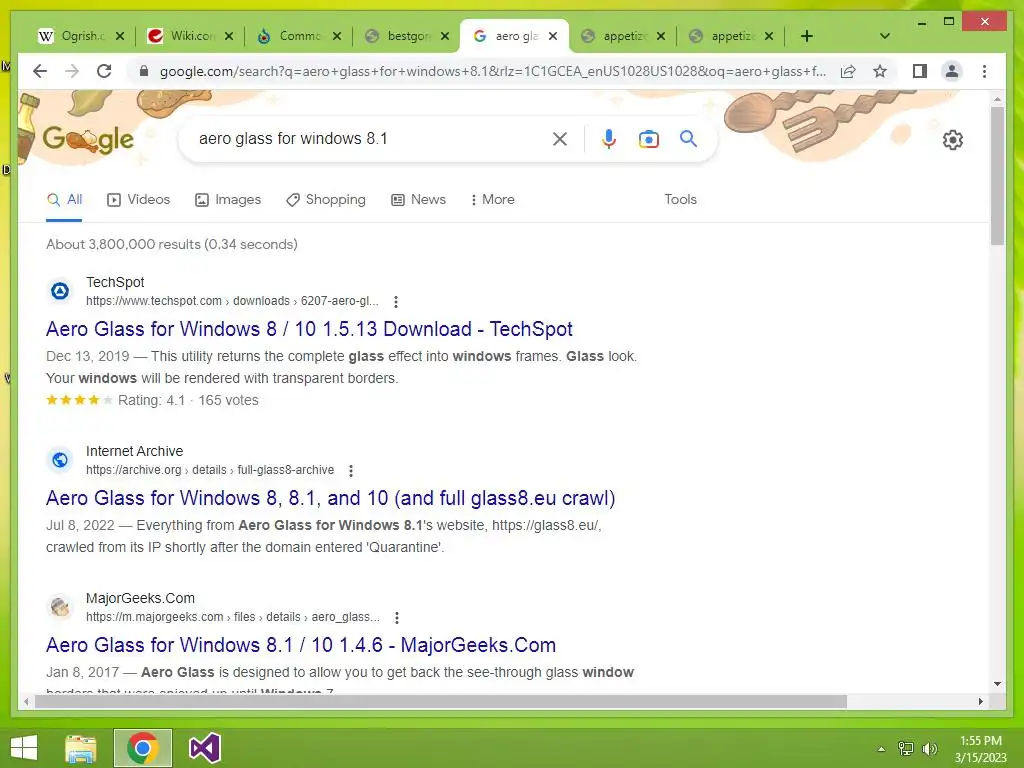Click the share page icon in address bar
Viewport: 1024px width, 768px height.
[848, 71]
